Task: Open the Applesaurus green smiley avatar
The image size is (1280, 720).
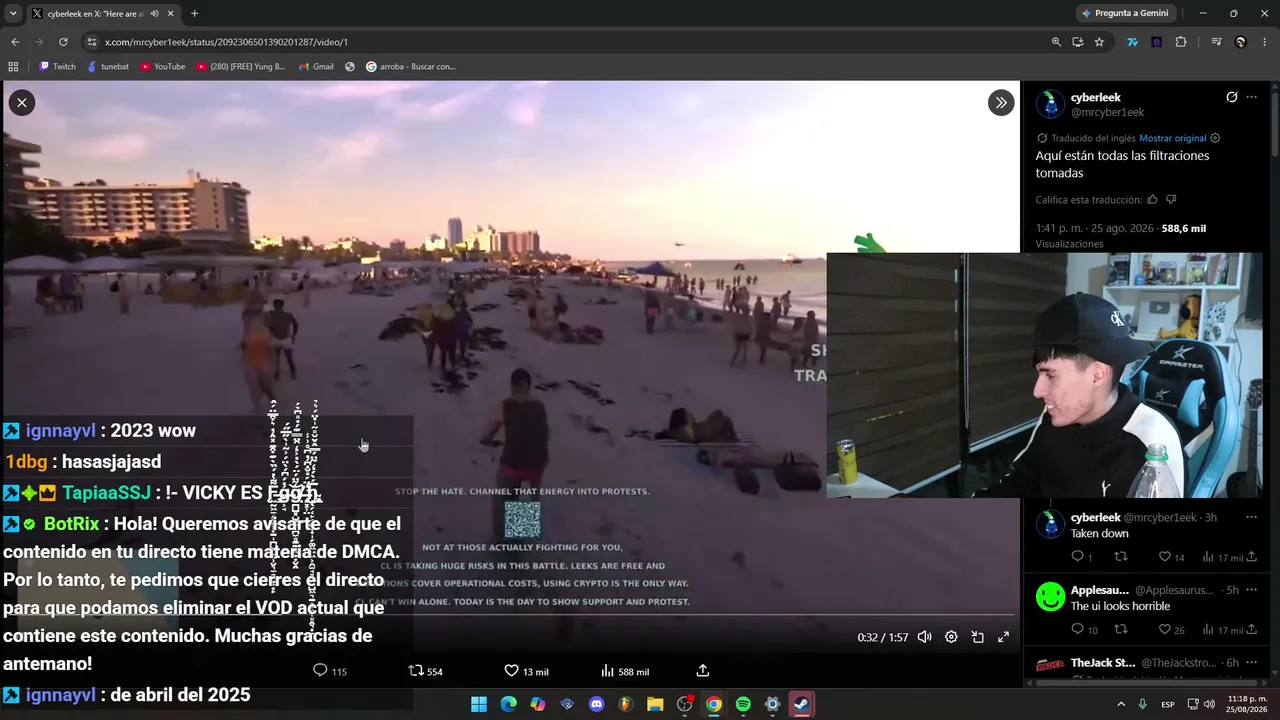Action: (1050, 597)
